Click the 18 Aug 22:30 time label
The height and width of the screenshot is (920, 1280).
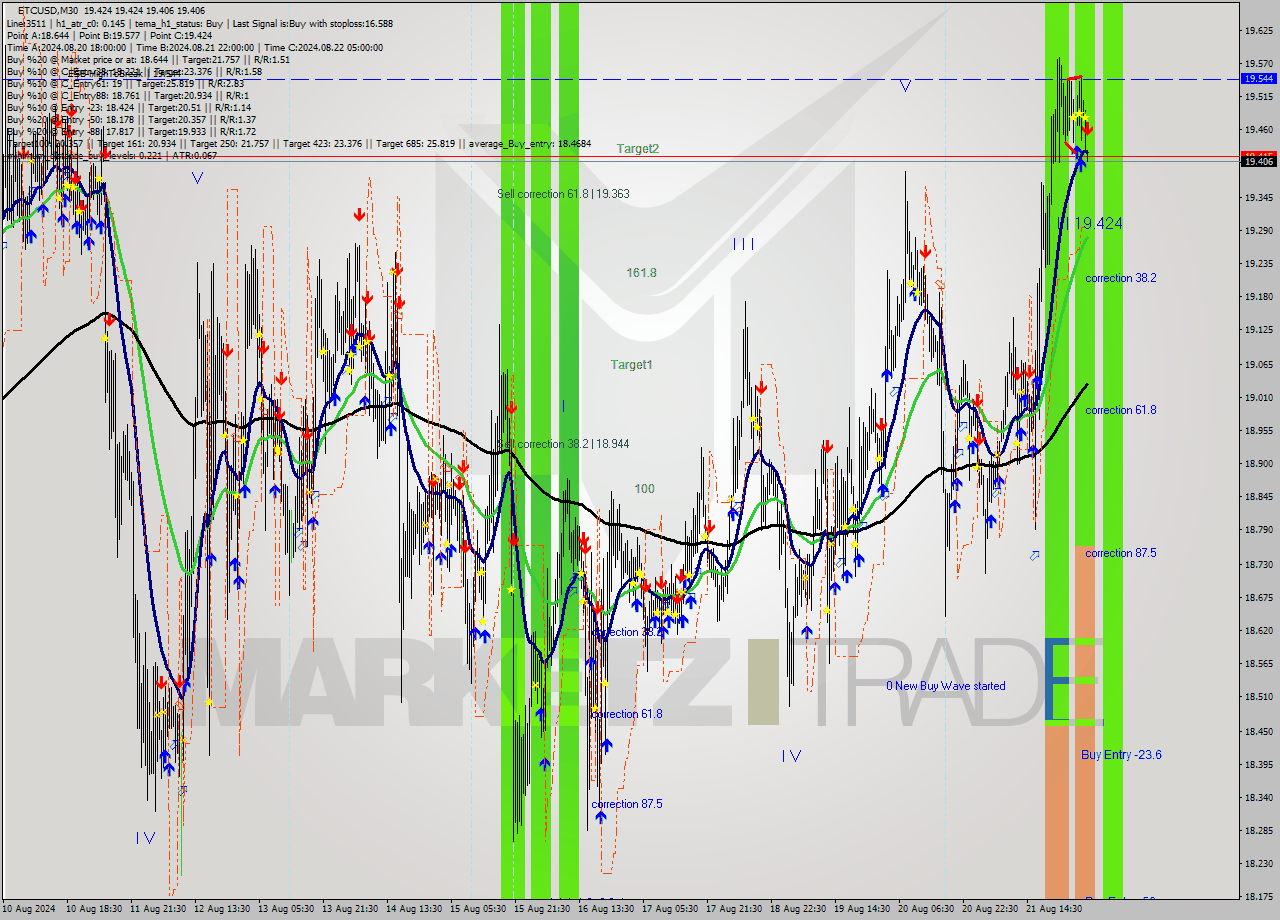[797, 909]
